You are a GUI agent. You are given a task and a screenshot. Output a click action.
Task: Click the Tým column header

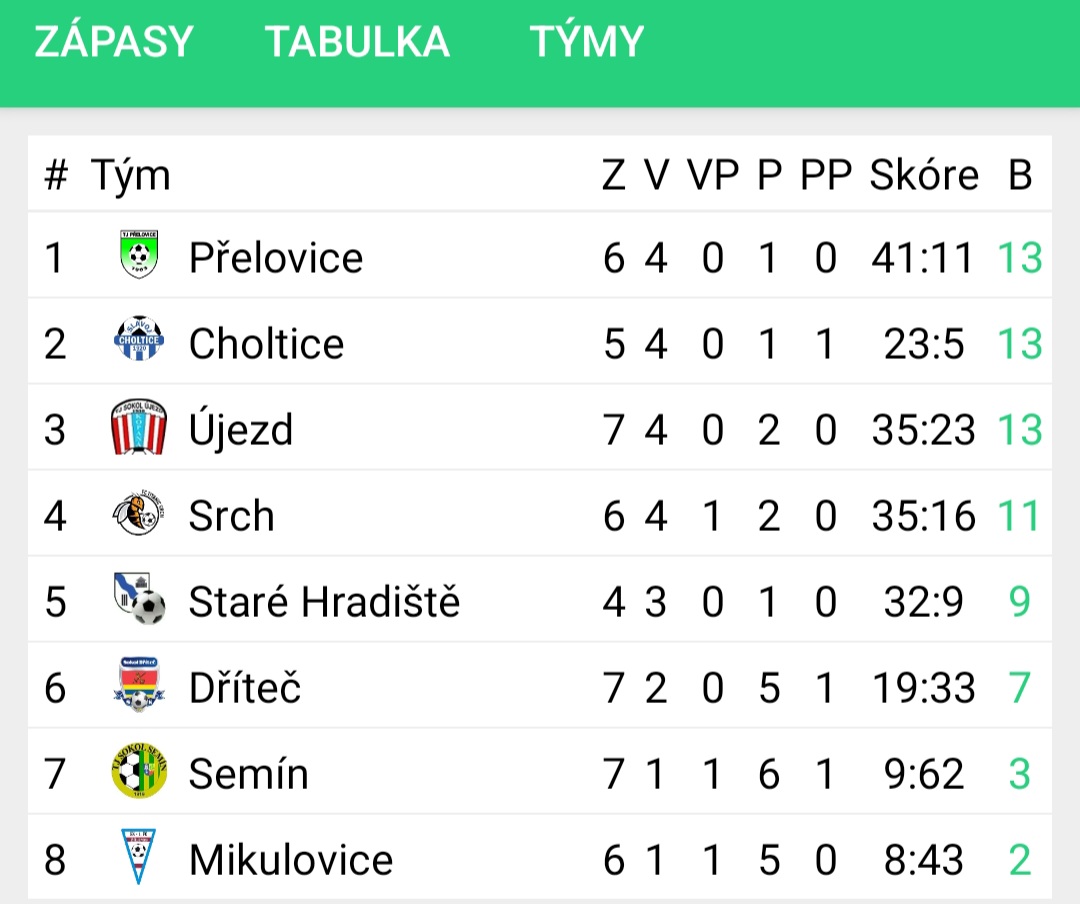coord(130,176)
